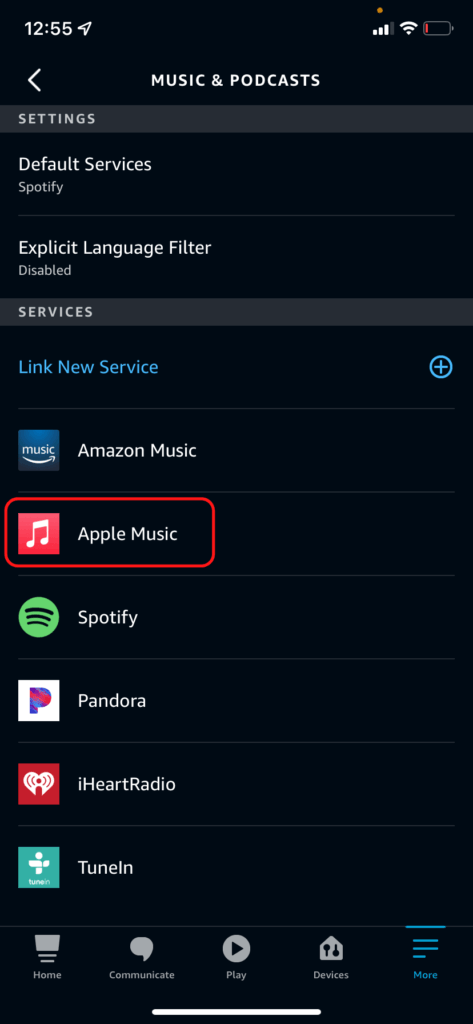Image resolution: width=473 pixels, height=1024 pixels.
Task: Tap the iHeartRadio heart logo icon
Action: coord(39,784)
